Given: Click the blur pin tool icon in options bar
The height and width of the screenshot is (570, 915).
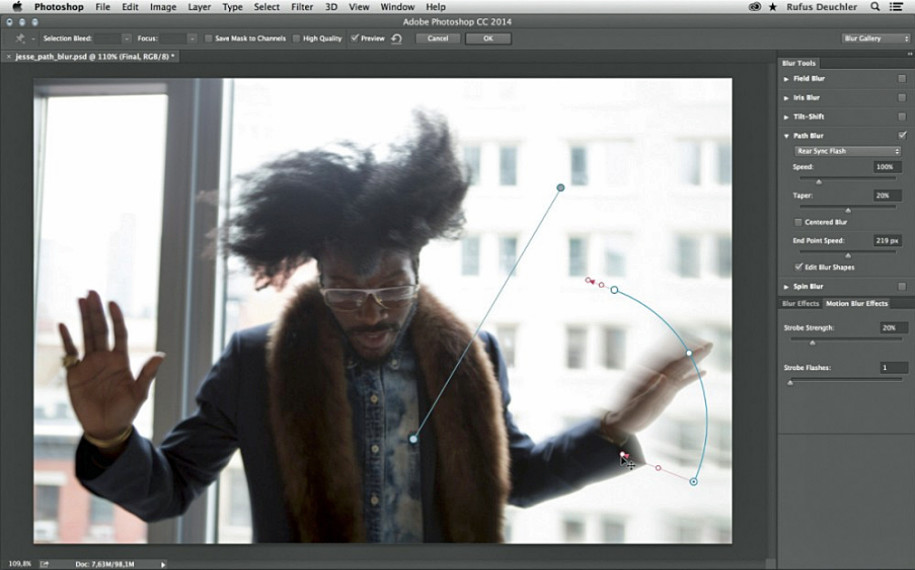Looking at the screenshot, I should click(20, 38).
